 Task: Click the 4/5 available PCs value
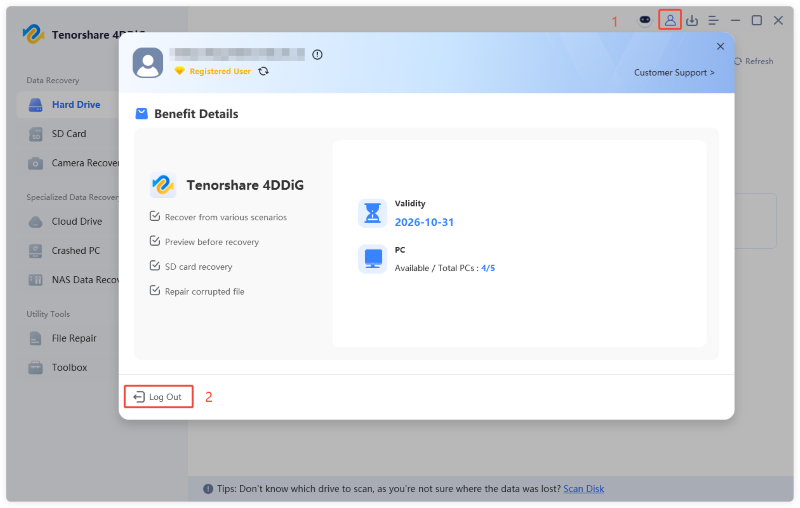pyautogui.click(x=488, y=268)
